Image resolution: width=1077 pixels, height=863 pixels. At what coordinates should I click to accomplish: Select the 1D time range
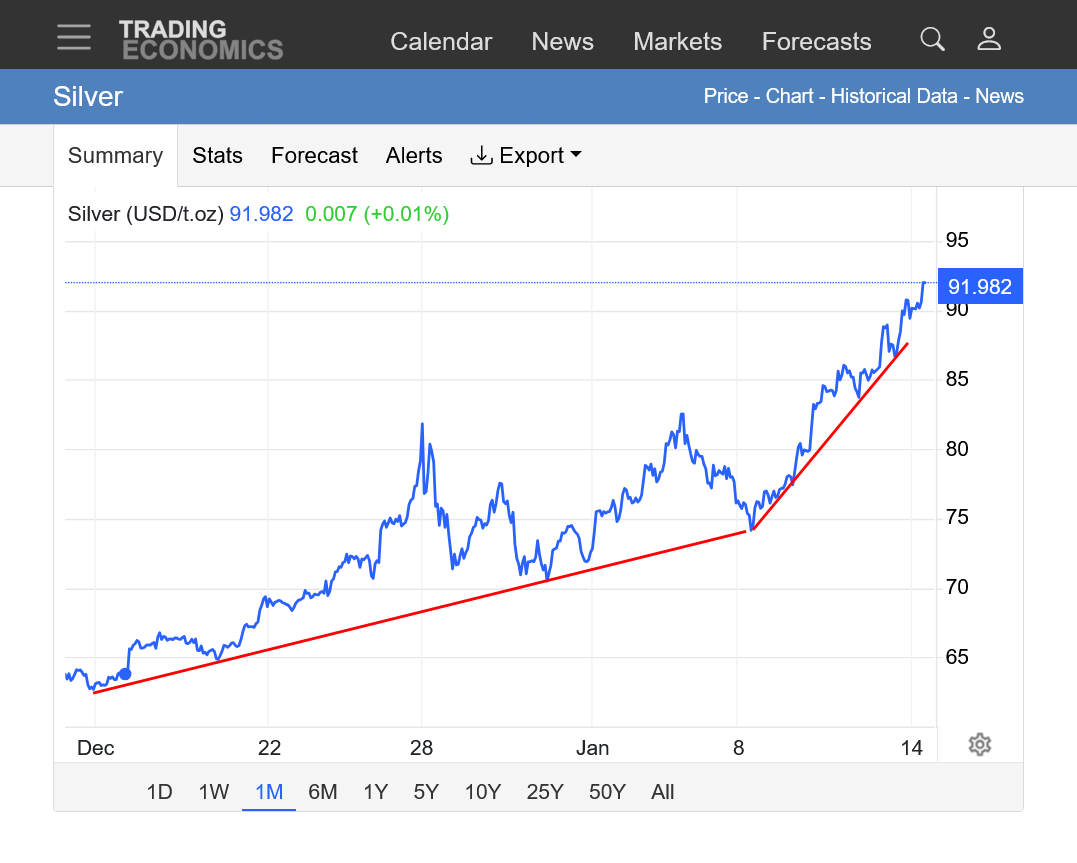click(159, 792)
